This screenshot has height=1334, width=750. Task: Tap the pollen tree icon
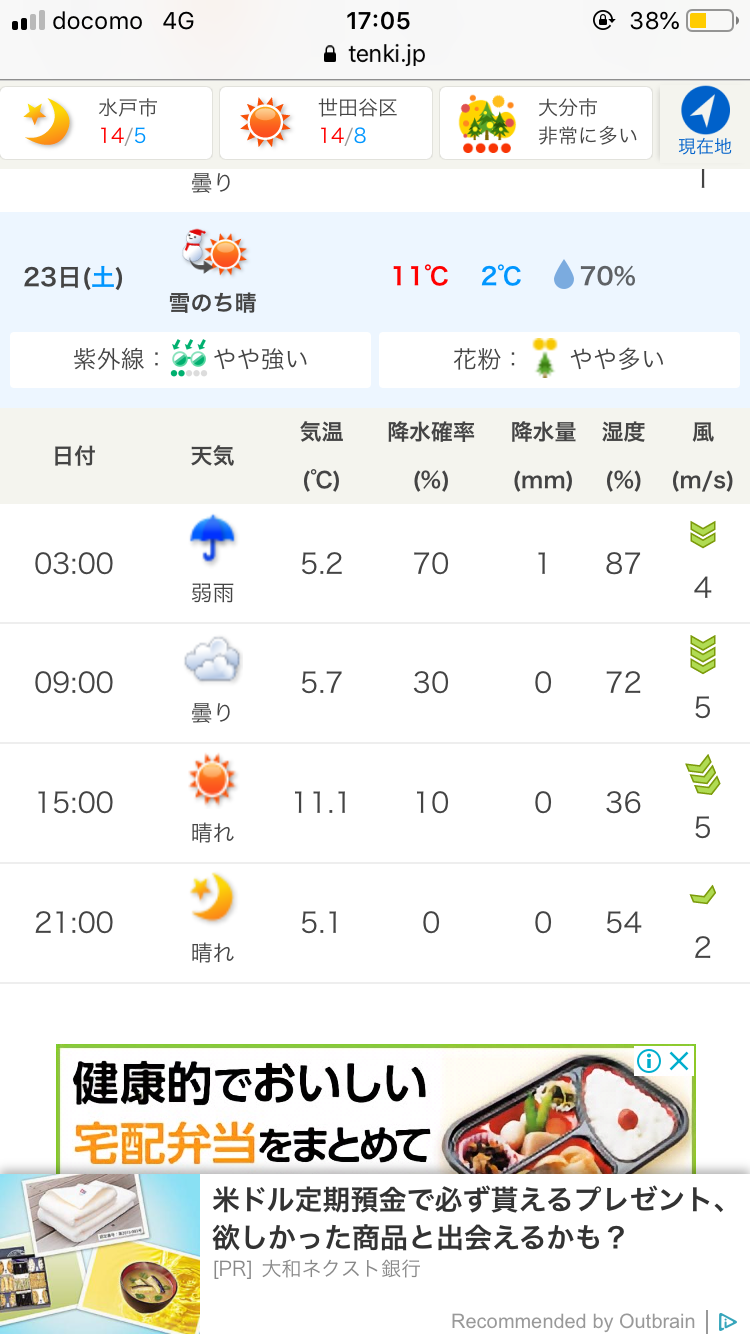[544, 359]
